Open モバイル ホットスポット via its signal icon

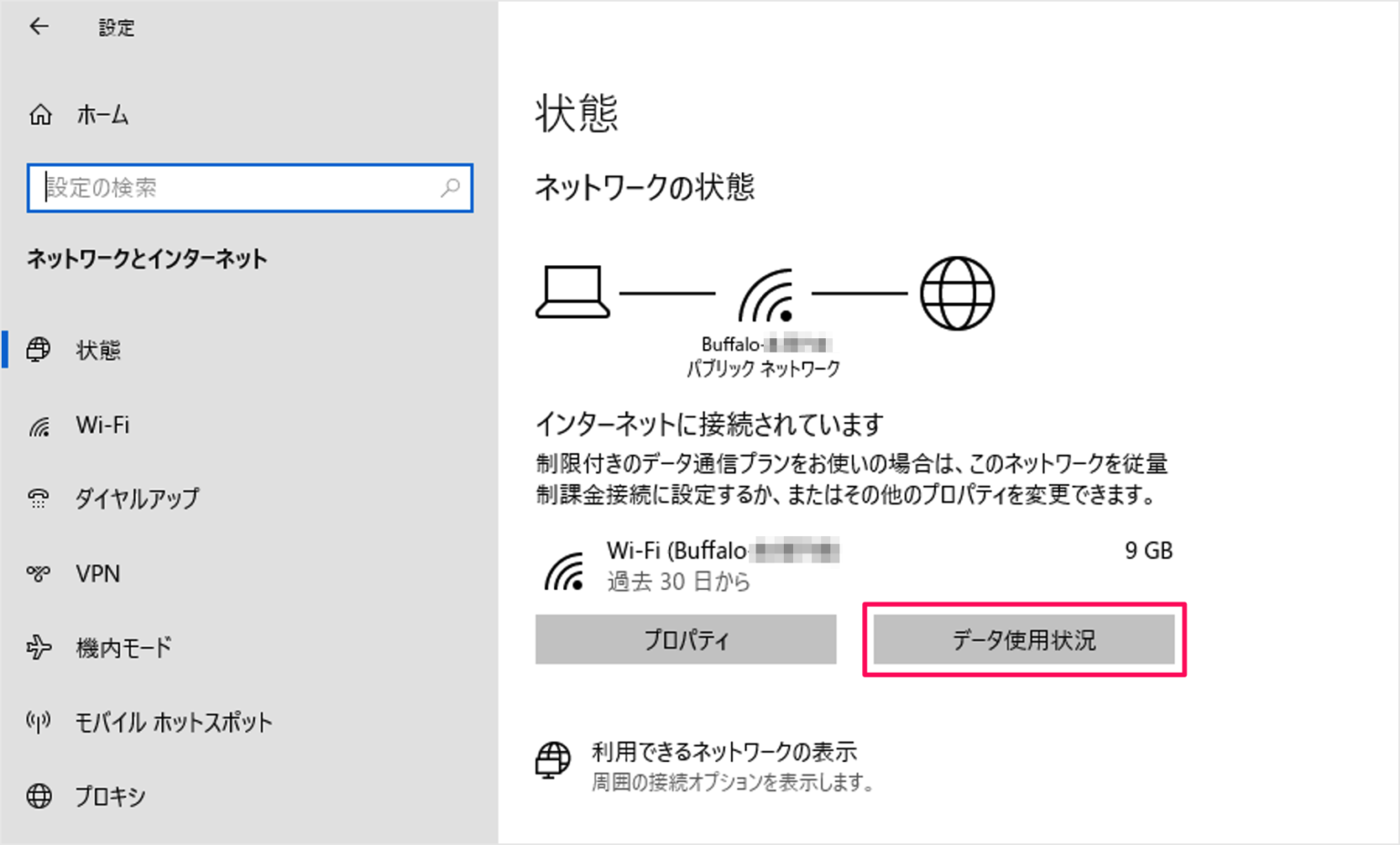38,722
